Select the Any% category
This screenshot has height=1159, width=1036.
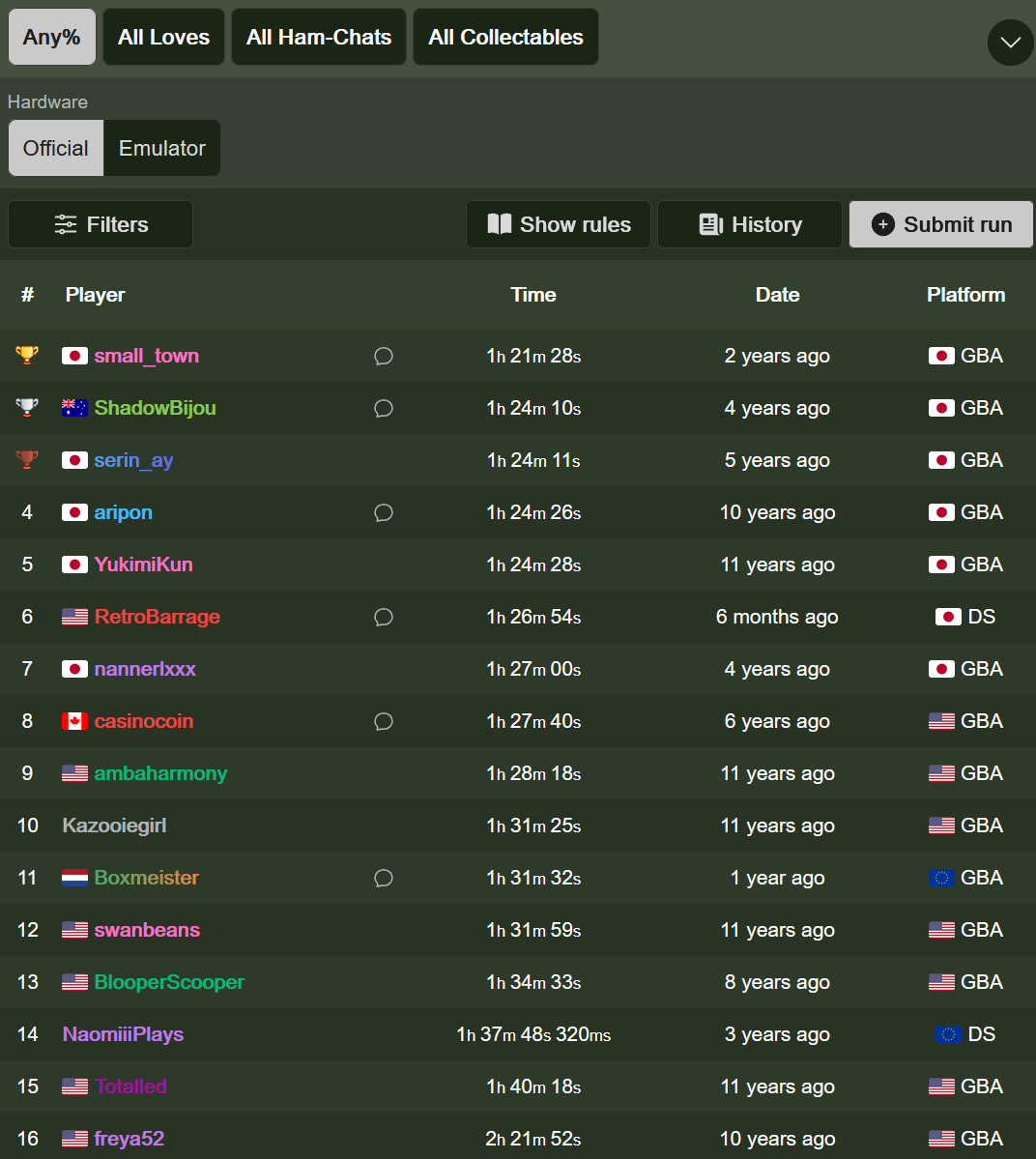point(52,37)
